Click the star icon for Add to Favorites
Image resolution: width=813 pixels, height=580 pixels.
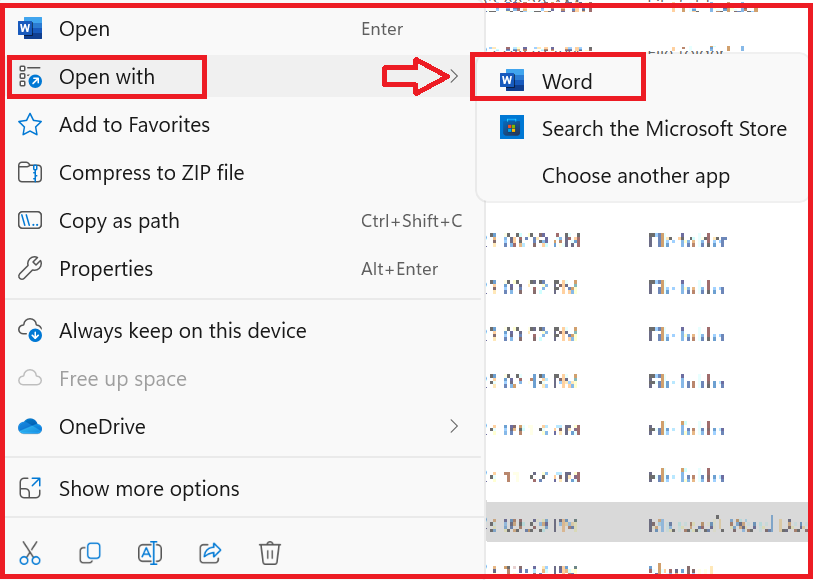coord(30,124)
